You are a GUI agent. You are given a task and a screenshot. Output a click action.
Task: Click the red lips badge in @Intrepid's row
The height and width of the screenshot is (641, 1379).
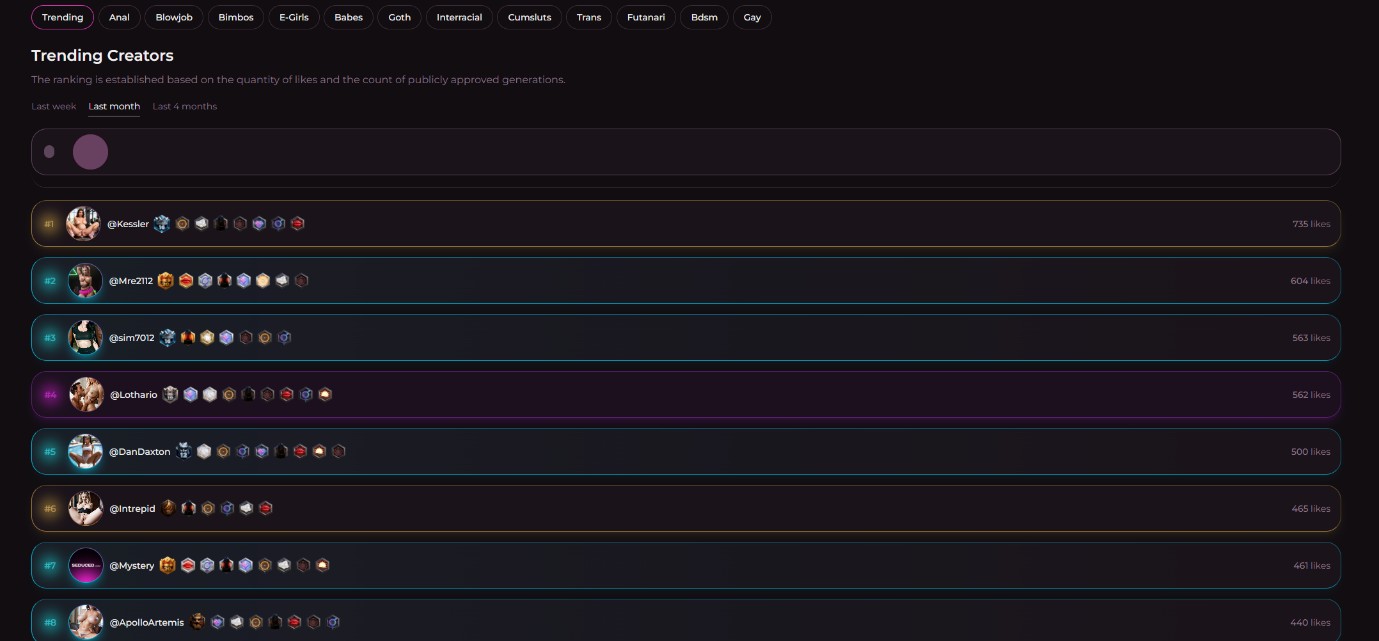click(x=265, y=509)
